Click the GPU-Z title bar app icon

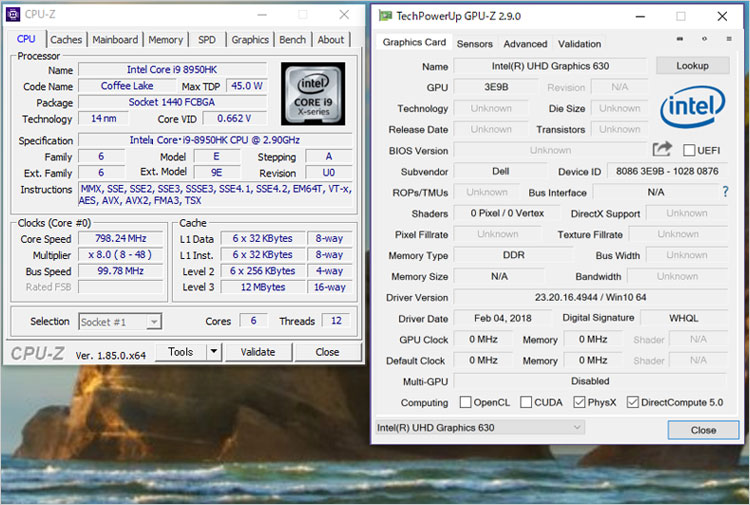(x=385, y=16)
